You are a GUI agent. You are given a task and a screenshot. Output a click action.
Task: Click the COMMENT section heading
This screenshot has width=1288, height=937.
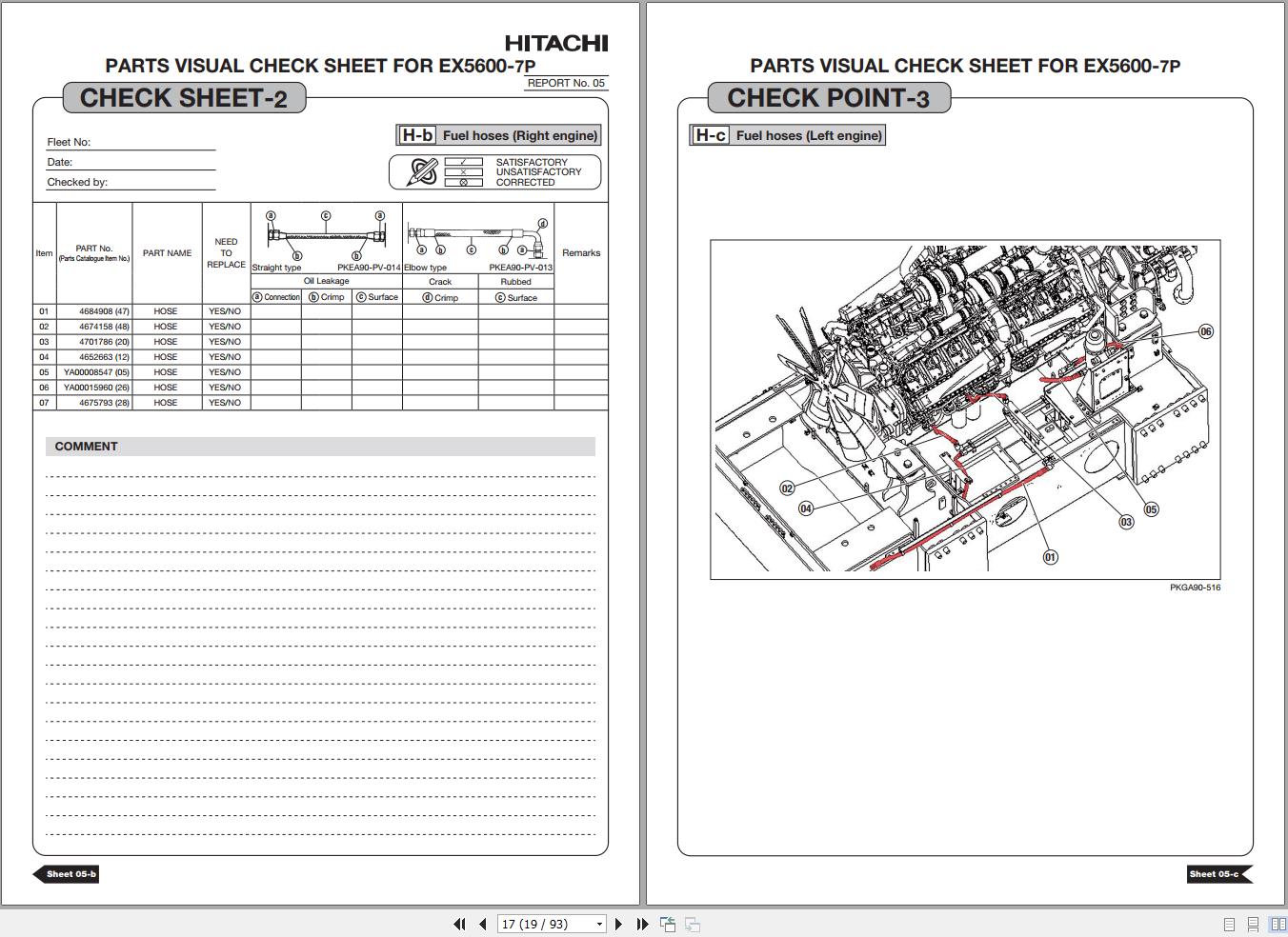[87, 447]
